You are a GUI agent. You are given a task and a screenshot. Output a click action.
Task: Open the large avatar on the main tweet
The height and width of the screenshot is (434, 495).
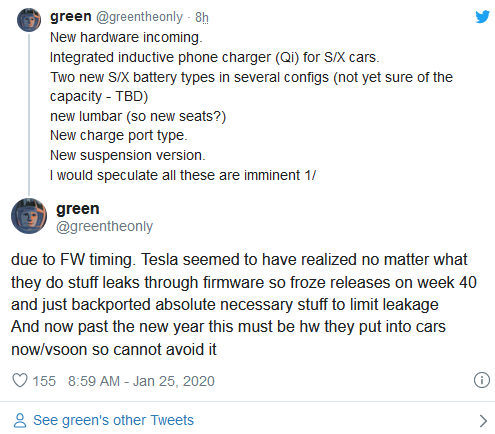29,216
